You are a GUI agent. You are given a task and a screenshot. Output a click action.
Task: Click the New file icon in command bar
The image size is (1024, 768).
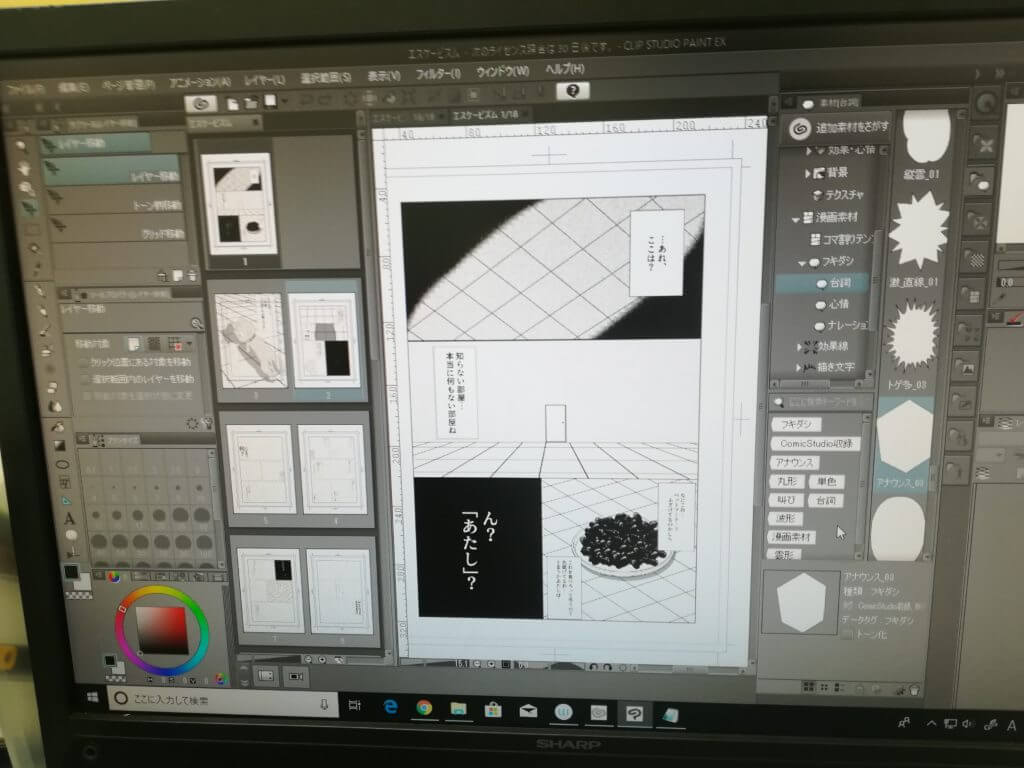click(x=232, y=103)
